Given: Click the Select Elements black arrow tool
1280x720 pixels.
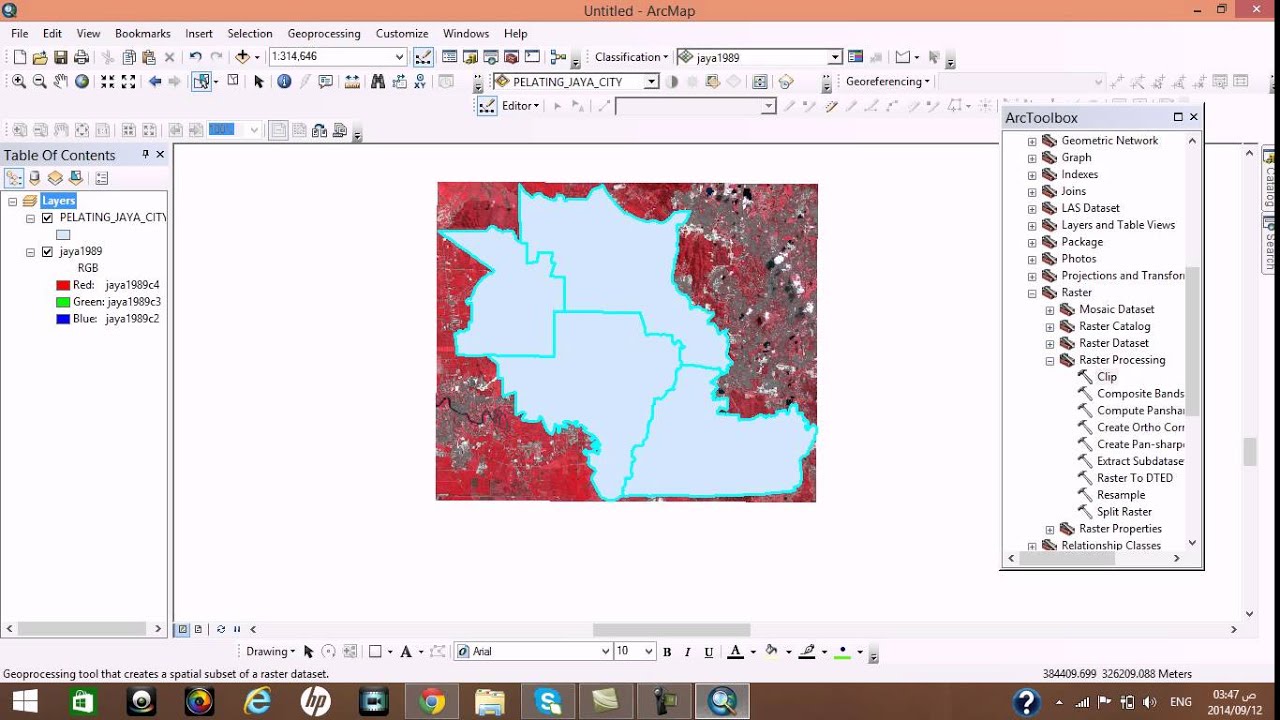Looking at the screenshot, I should (259, 82).
